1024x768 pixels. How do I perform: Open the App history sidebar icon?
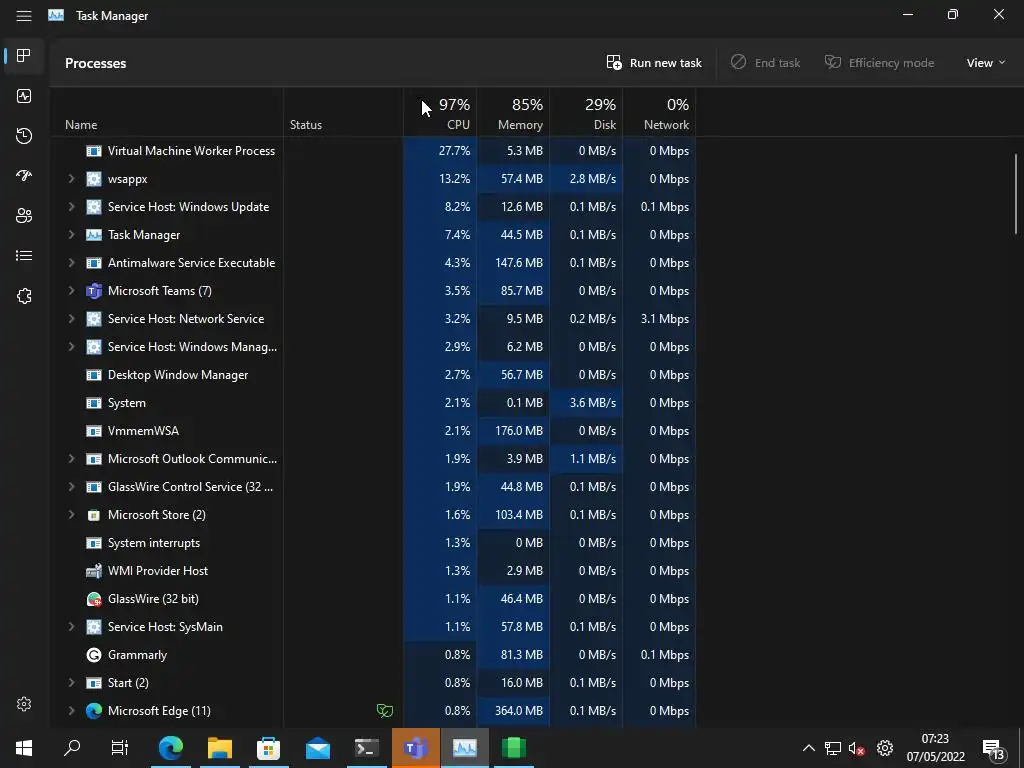click(24, 136)
